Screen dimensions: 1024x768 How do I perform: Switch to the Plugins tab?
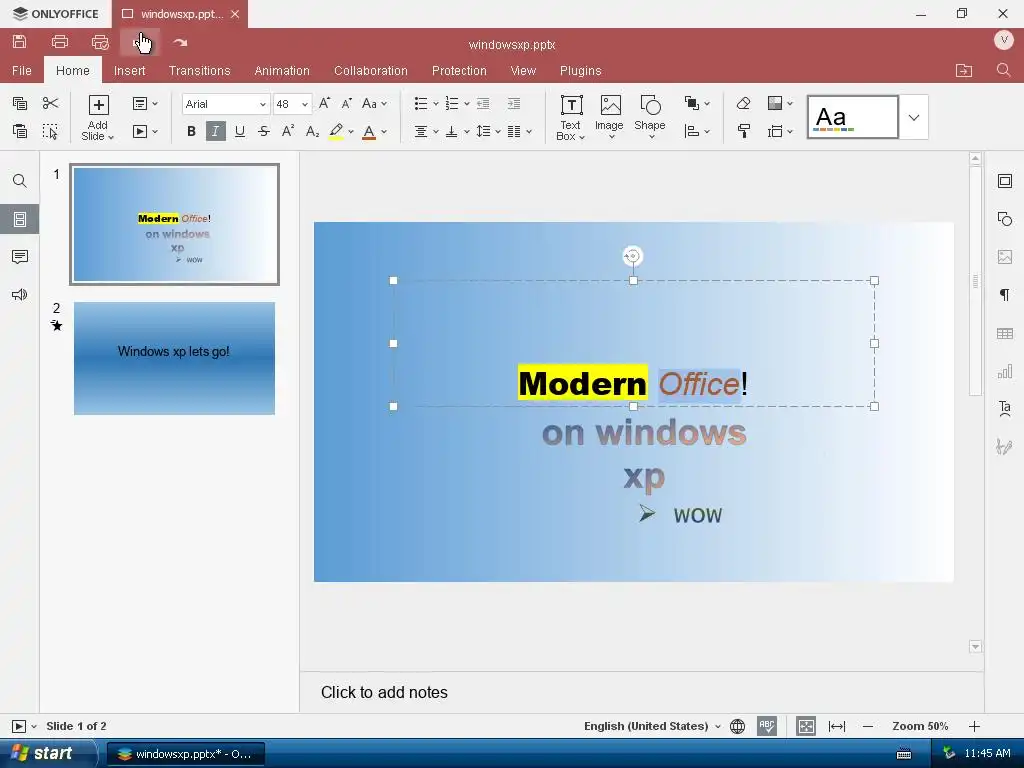click(581, 71)
